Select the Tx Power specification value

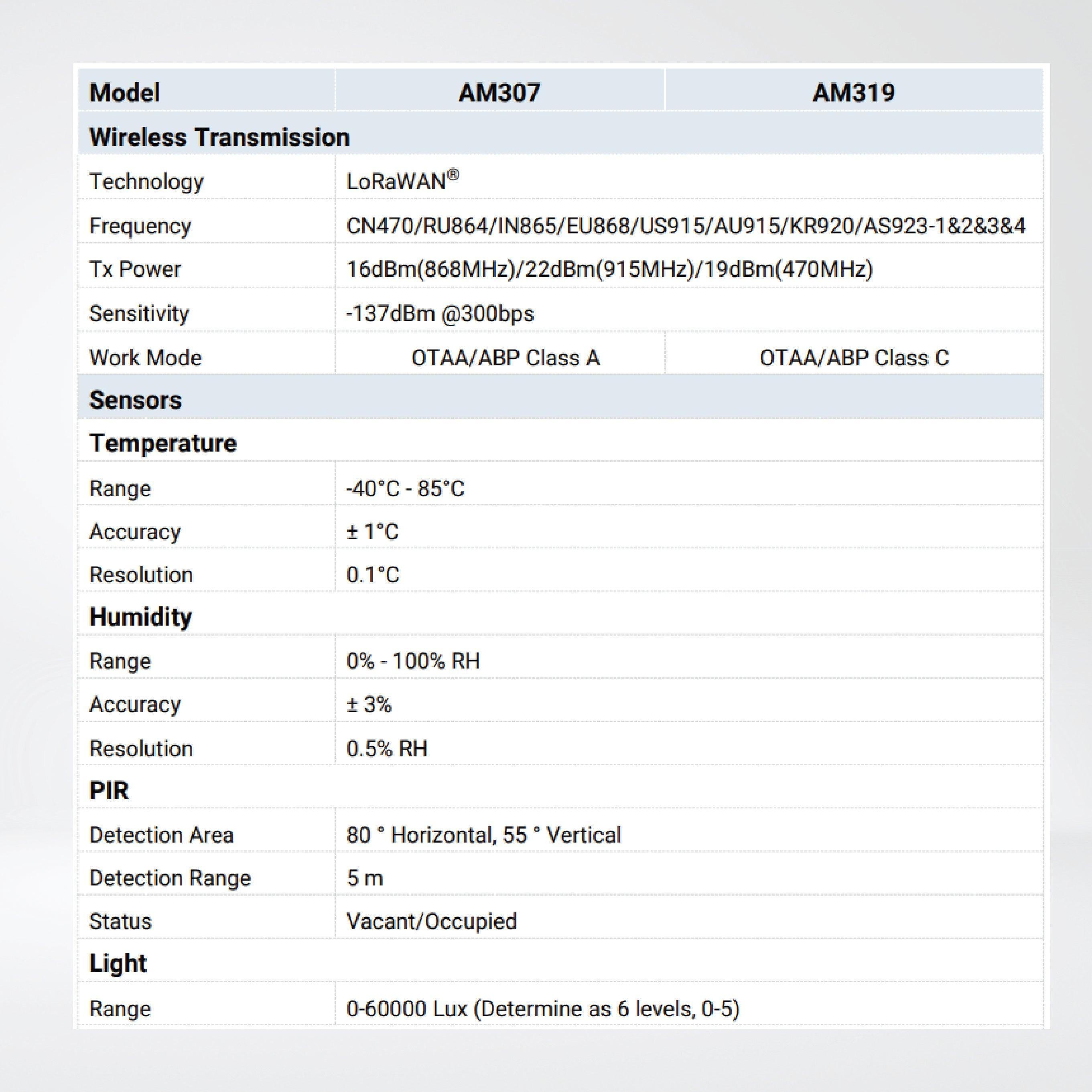608,269
